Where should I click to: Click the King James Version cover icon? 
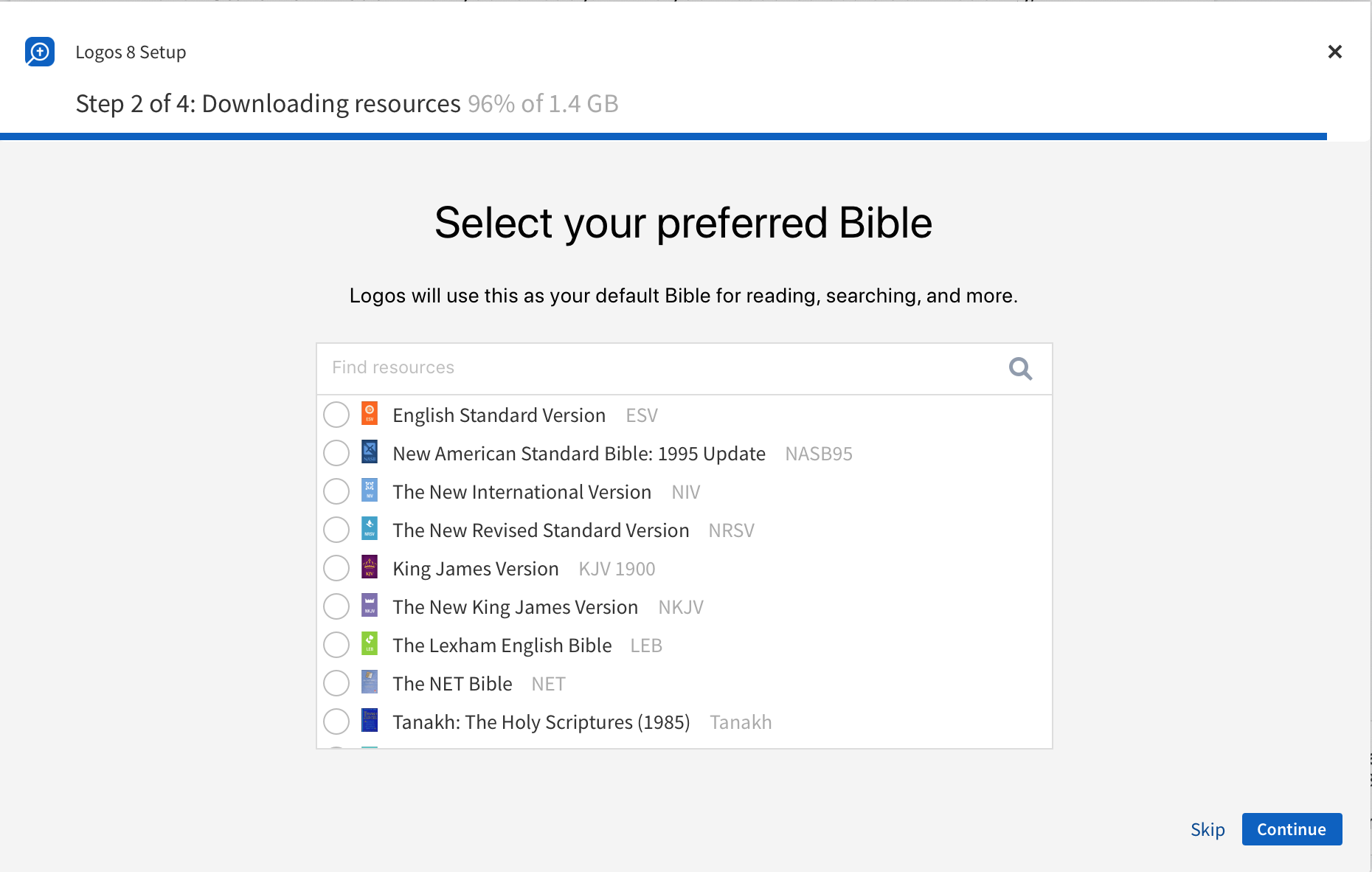click(370, 567)
